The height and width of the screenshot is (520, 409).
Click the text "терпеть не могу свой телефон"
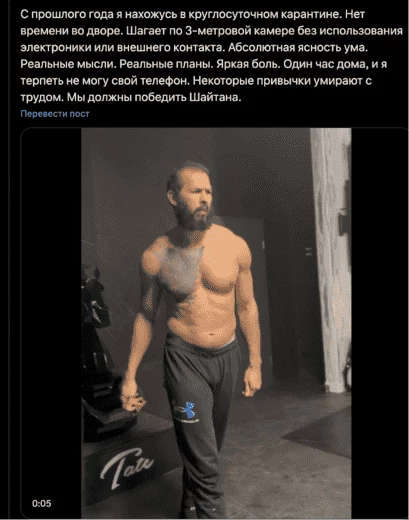point(105,81)
